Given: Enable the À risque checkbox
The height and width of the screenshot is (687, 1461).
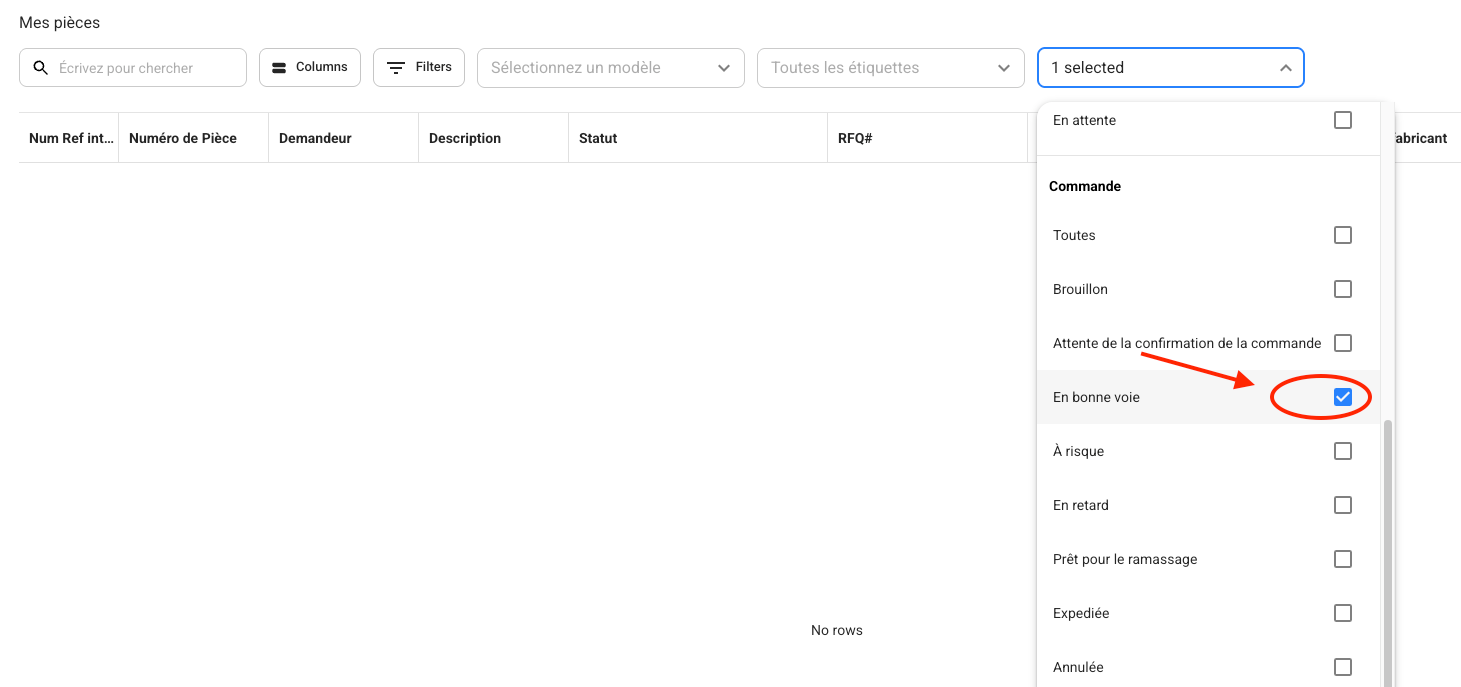Looking at the screenshot, I should click(x=1342, y=451).
